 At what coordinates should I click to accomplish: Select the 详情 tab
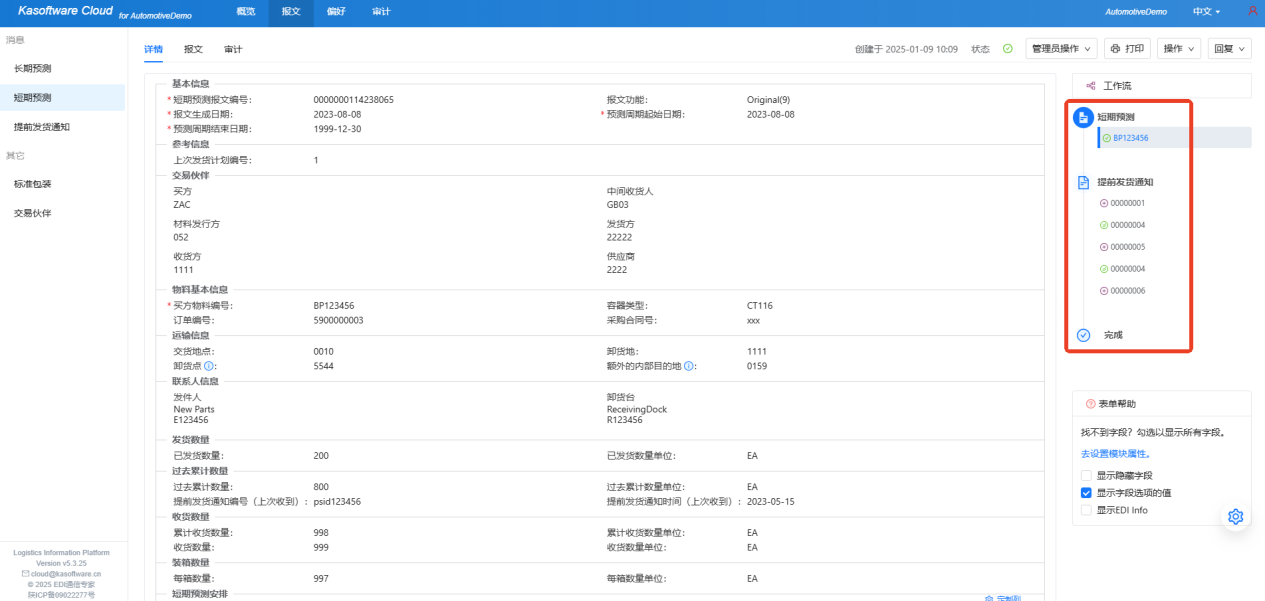(153, 49)
